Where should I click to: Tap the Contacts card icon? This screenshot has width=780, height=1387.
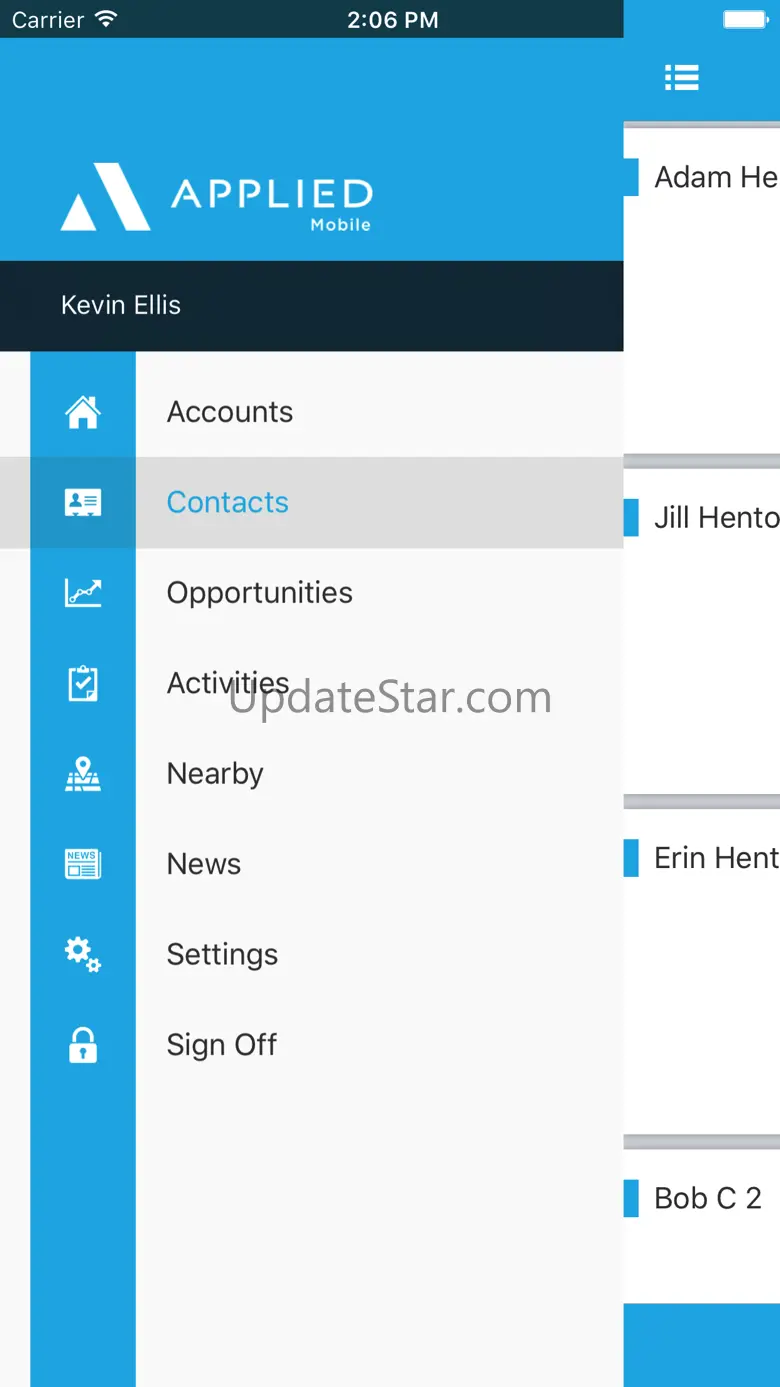(83, 502)
